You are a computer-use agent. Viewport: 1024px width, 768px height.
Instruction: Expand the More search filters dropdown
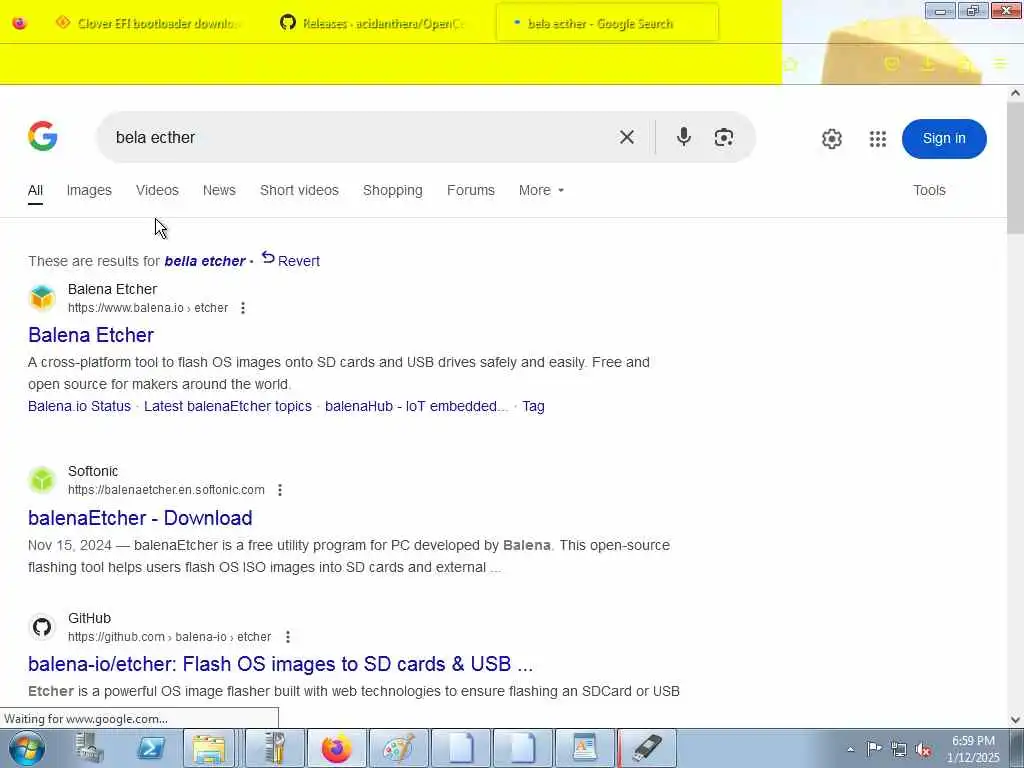pos(541,190)
